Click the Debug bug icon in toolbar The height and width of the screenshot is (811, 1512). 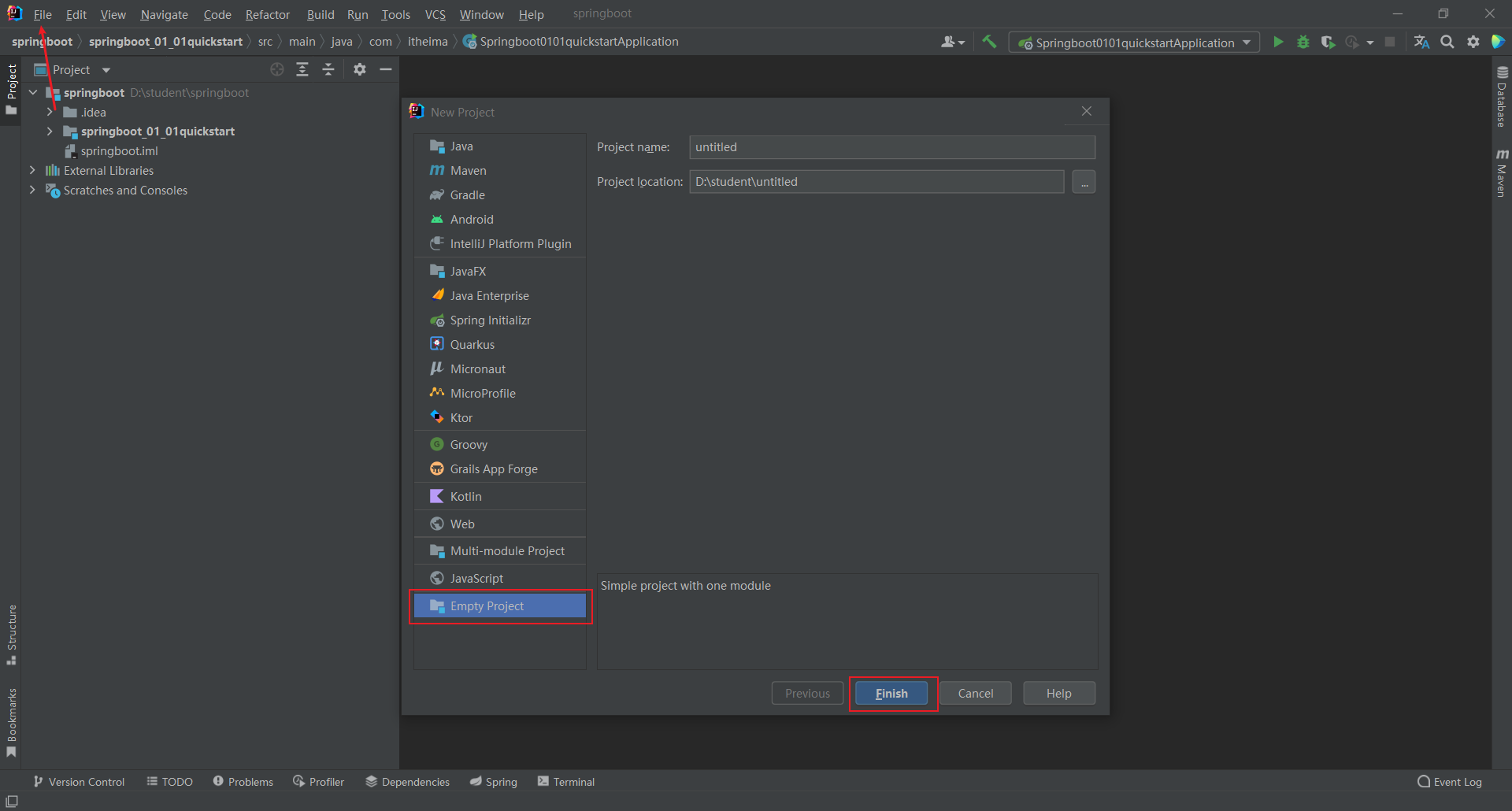pos(1303,42)
